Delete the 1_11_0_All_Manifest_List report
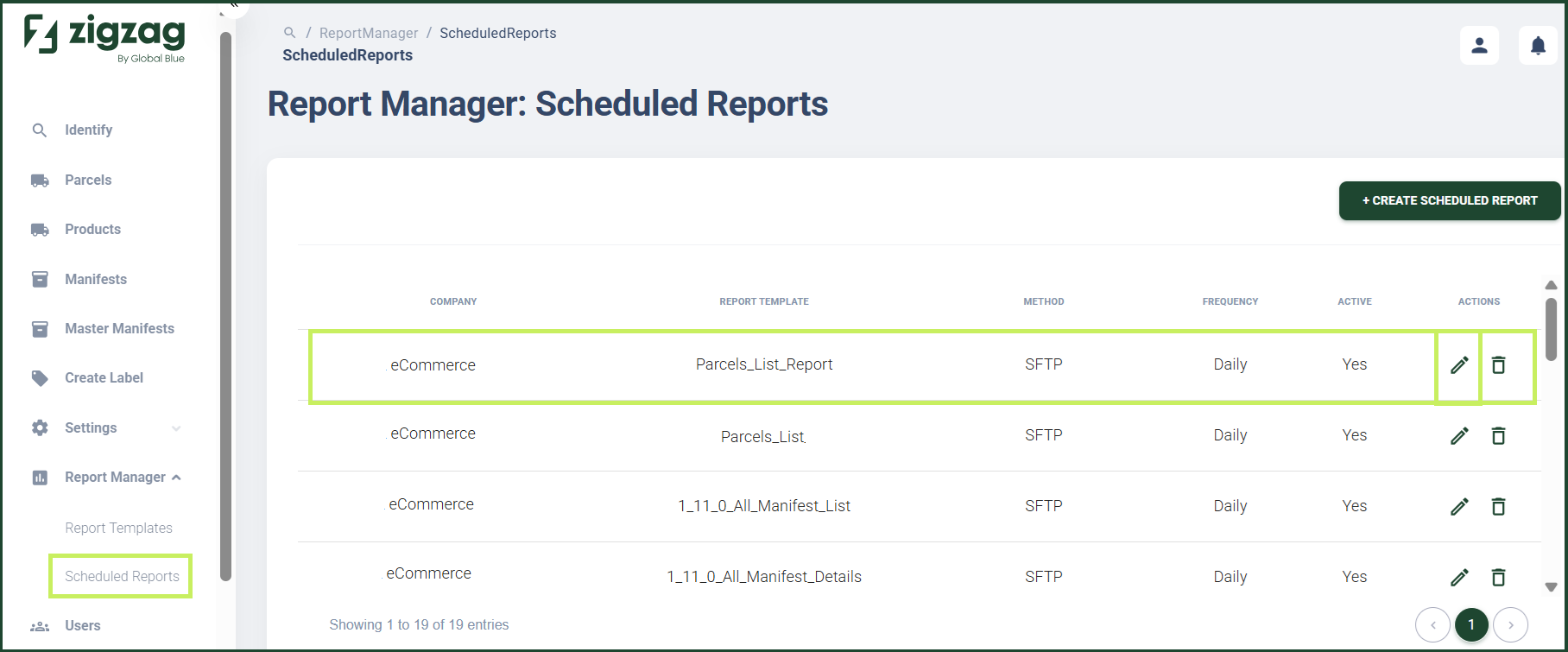The width and height of the screenshot is (1568, 652). click(x=1499, y=507)
